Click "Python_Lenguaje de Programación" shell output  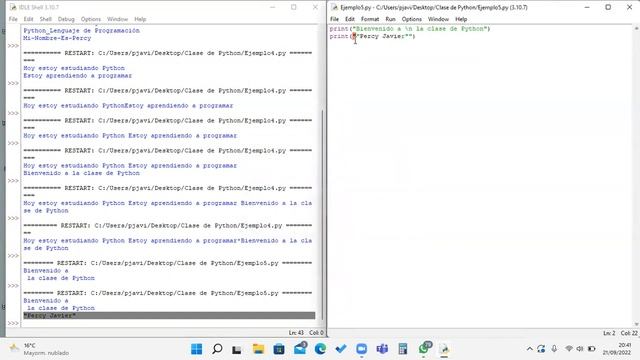coord(81,31)
